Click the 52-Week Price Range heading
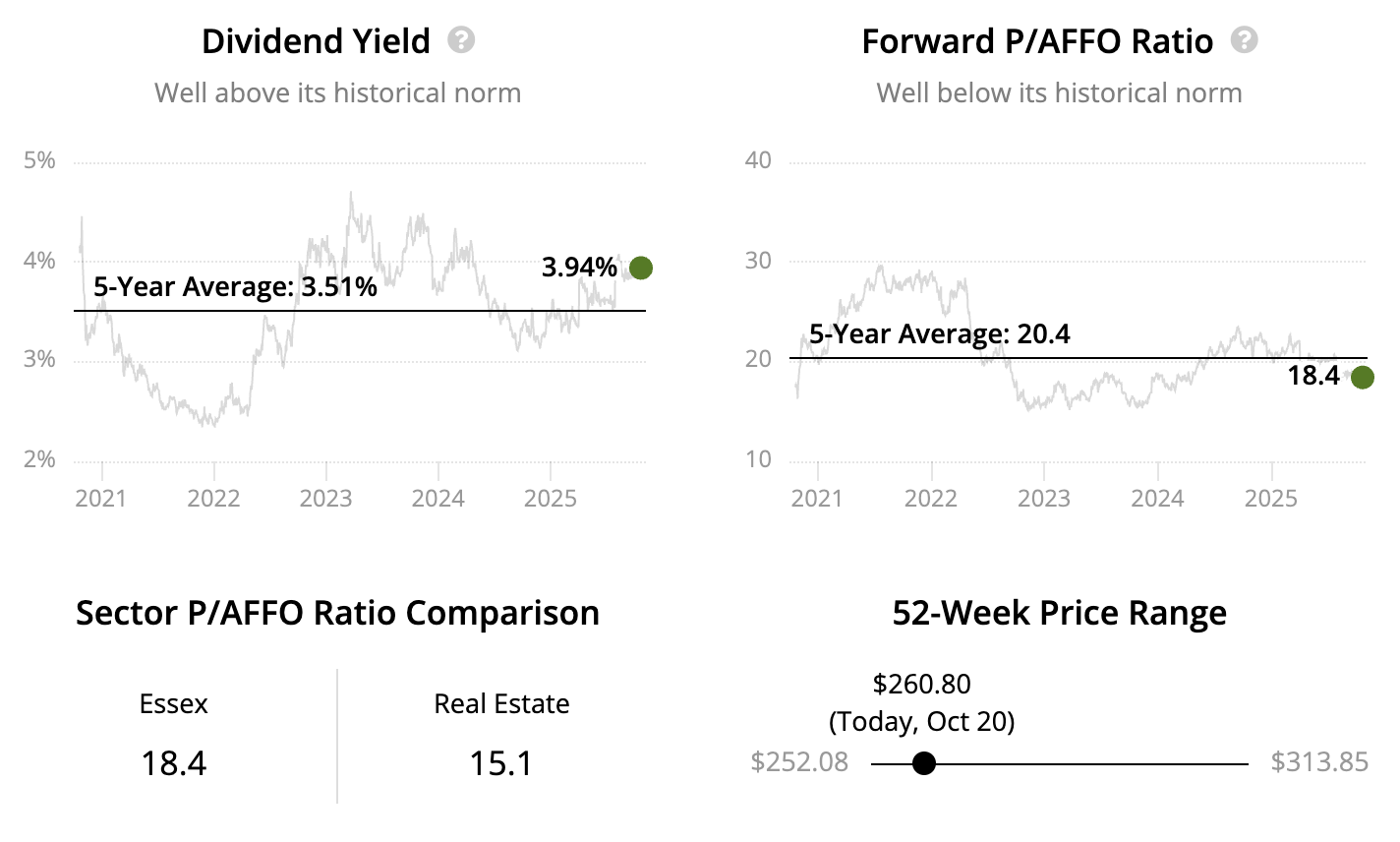1400x842 pixels. pos(1059,613)
